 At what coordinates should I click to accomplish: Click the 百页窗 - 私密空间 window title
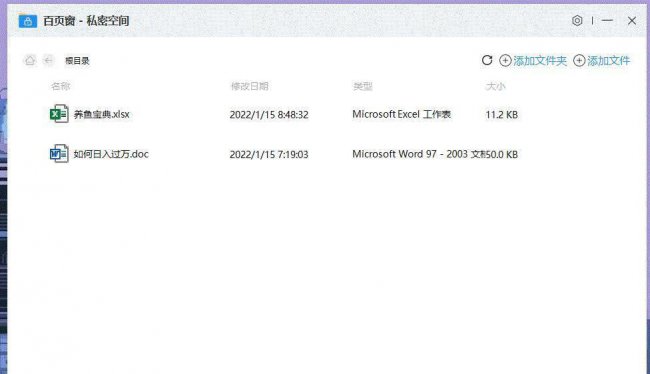(86, 21)
